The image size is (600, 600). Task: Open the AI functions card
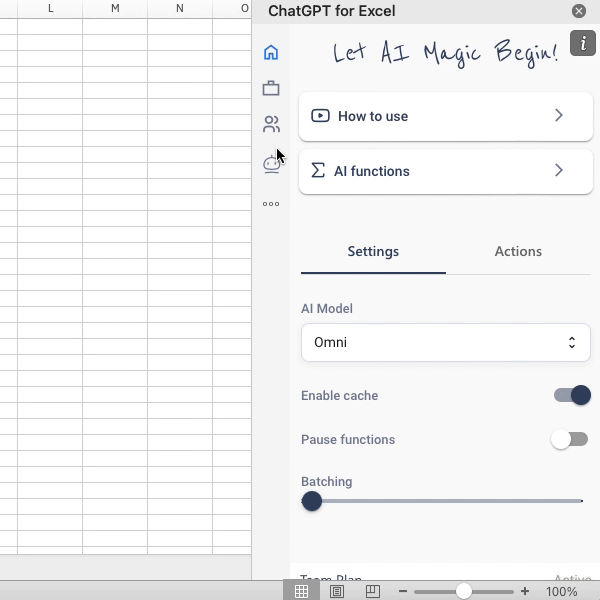pos(446,171)
